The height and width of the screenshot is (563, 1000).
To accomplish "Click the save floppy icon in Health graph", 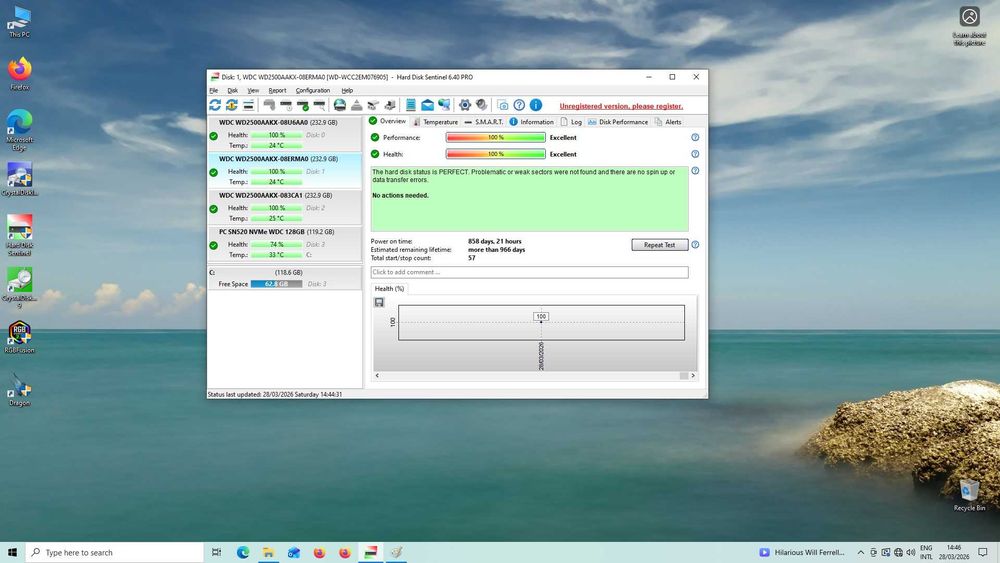I will (x=379, y=302).
